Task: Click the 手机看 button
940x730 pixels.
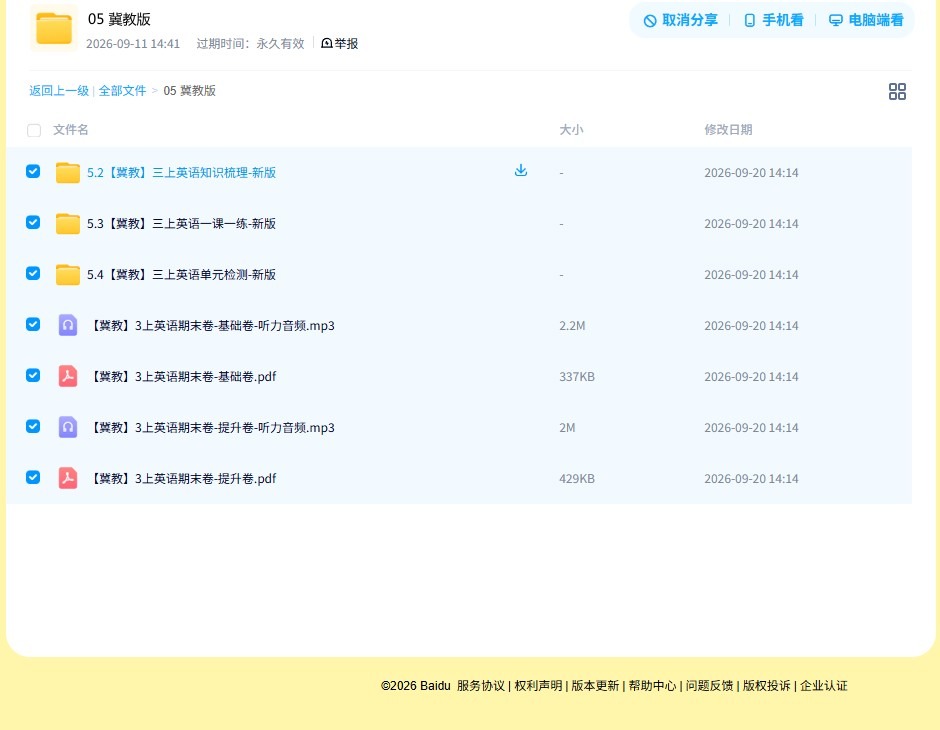Action: coord(773,20)
